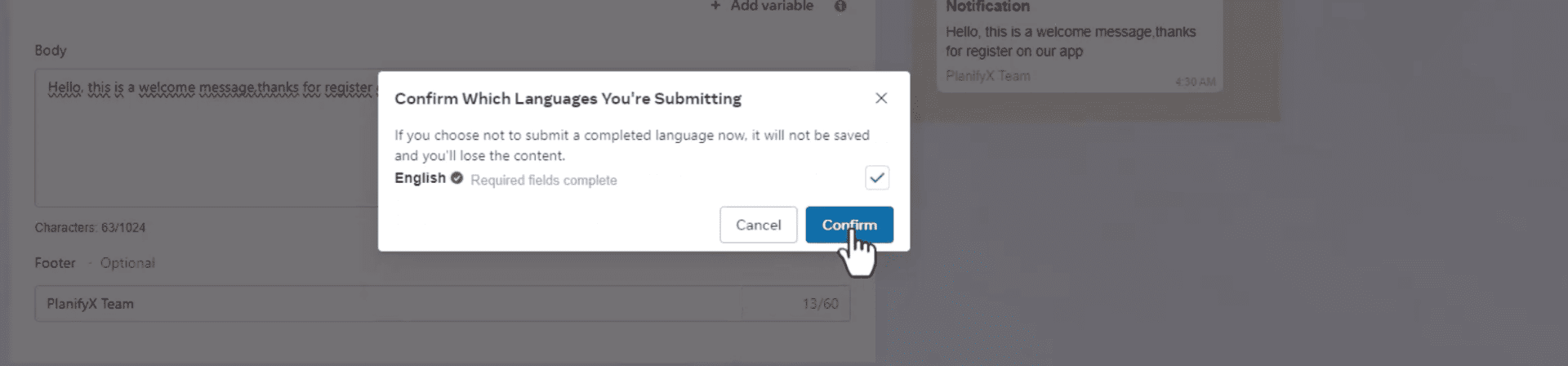Click the verified badge icon beside English
The height and width of the screenshot is (366, 1568).
(457, 178)
